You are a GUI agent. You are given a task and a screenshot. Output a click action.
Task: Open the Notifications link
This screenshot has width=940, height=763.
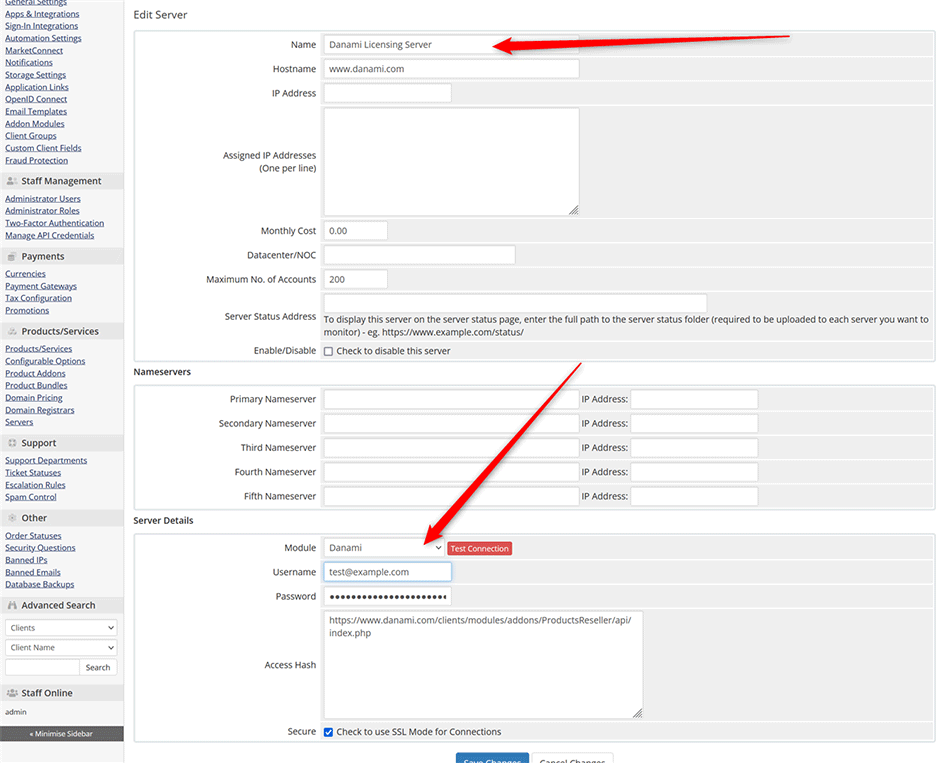[x=29, y=62]
